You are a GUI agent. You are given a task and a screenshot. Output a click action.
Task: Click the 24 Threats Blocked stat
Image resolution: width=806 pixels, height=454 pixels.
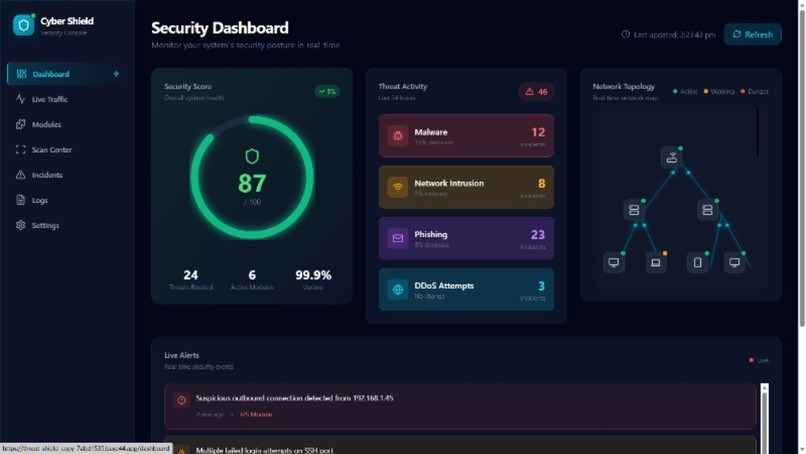pos(191,280)
